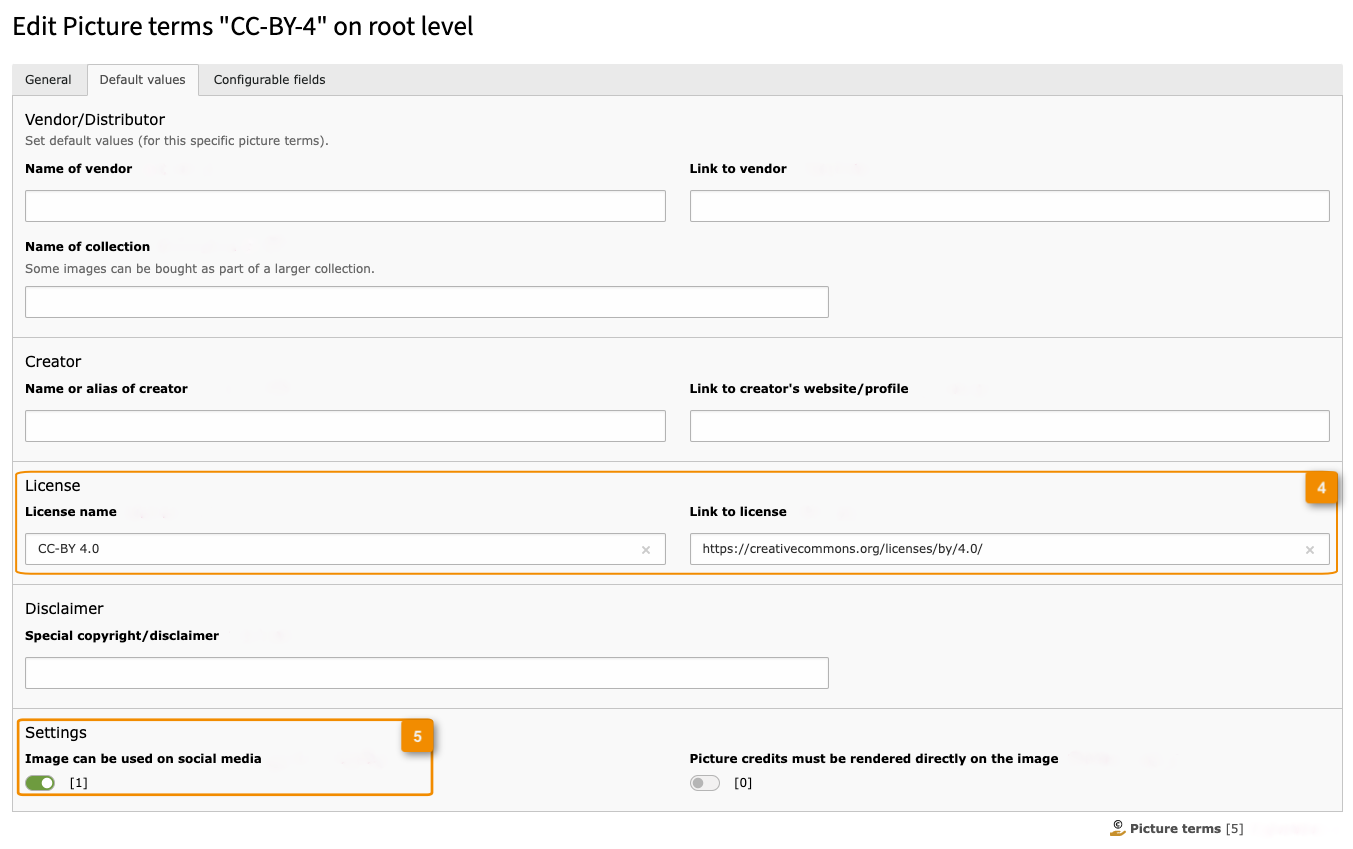Focus the Name of vendor input
The height and width of the screenshot is (849, 1353).
click(x=345, y=206)
